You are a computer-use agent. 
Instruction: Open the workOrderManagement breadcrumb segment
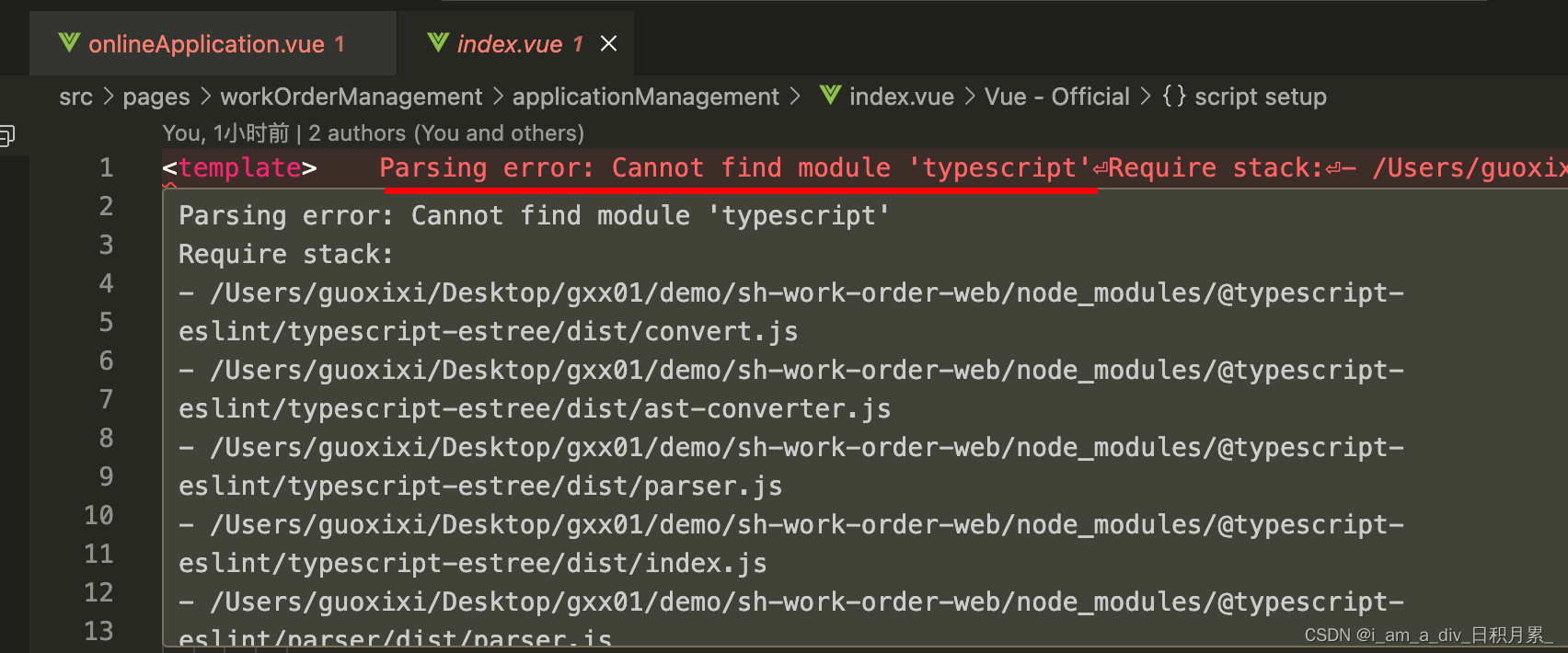[x=351, y=97]
